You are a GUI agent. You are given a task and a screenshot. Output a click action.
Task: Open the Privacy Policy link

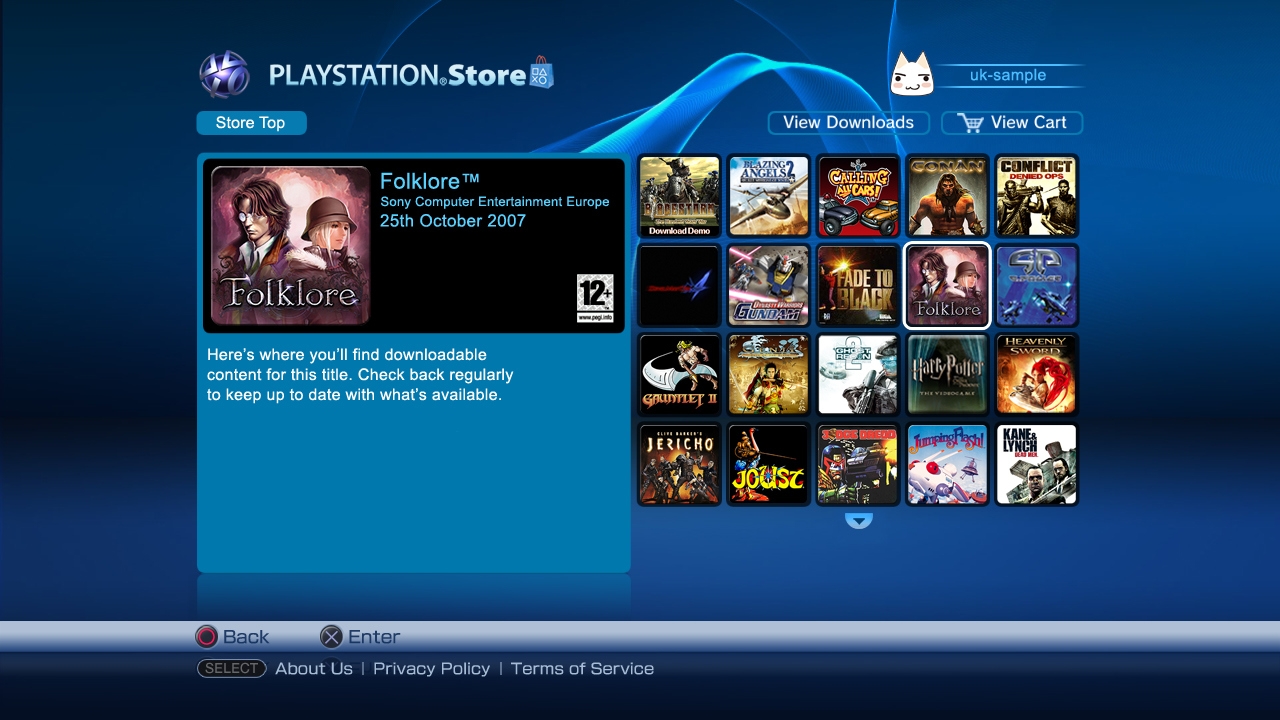click(x=432, y=669)
